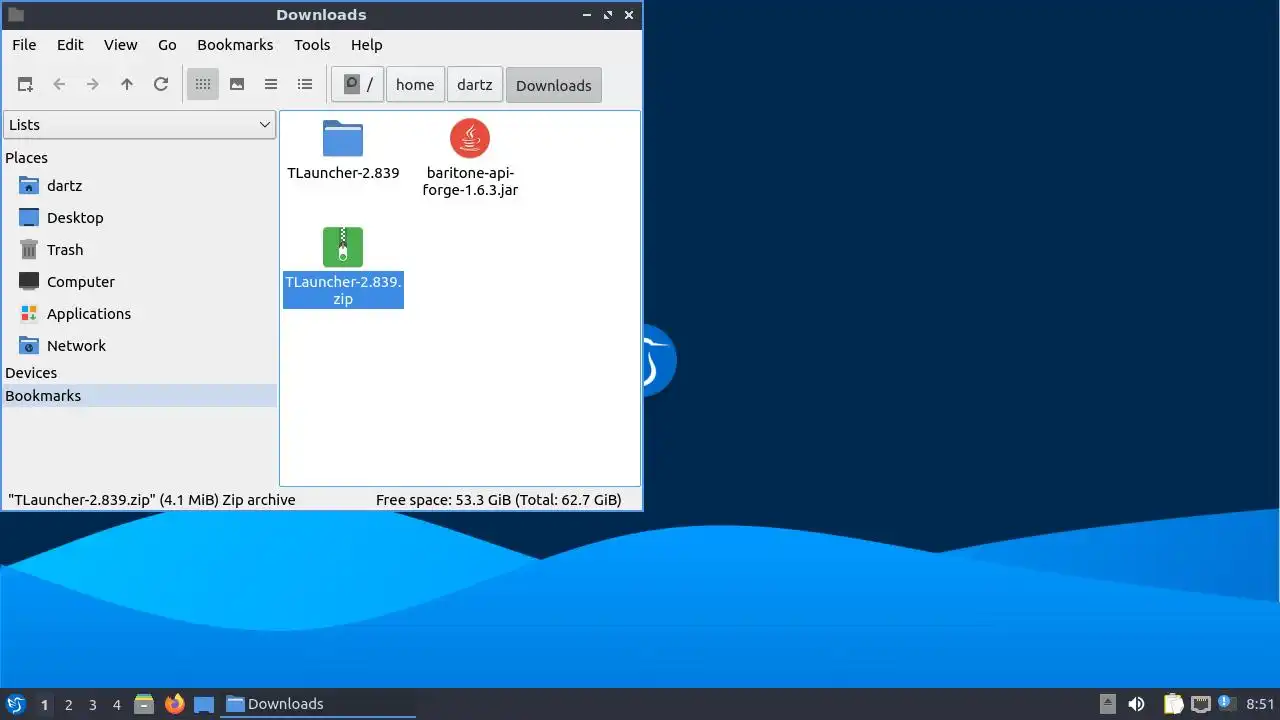Switch to virtual desktop 3
1280x720 pixels.
click(x=92, y=705)
